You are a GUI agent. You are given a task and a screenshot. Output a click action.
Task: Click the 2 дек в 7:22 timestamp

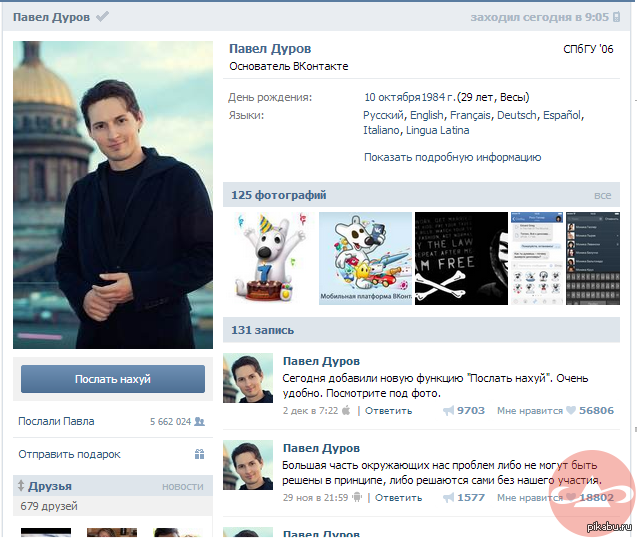click(x=310, y=411)
